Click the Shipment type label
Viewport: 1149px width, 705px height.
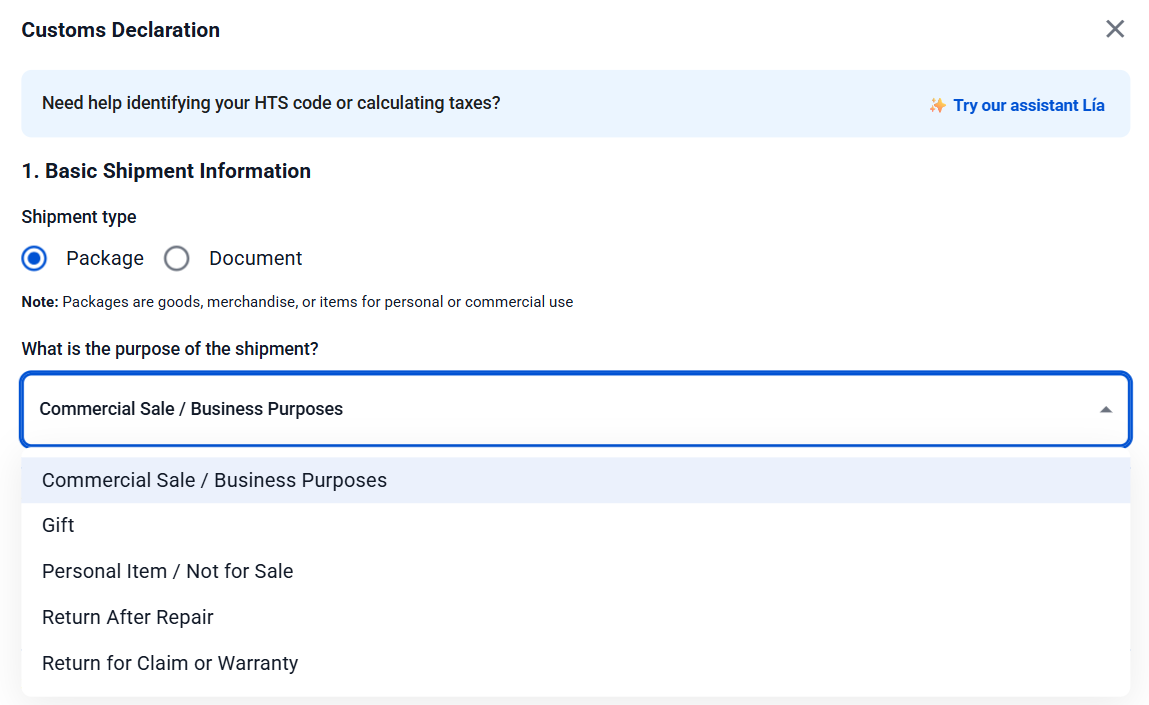[79, 217]
